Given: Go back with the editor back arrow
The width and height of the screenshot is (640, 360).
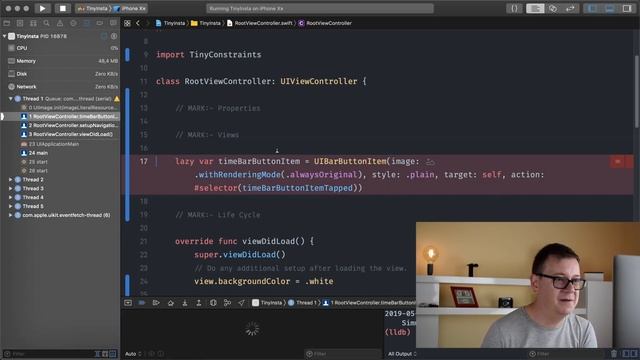Looking at the screenshot, I should click(x=138, y=23).
